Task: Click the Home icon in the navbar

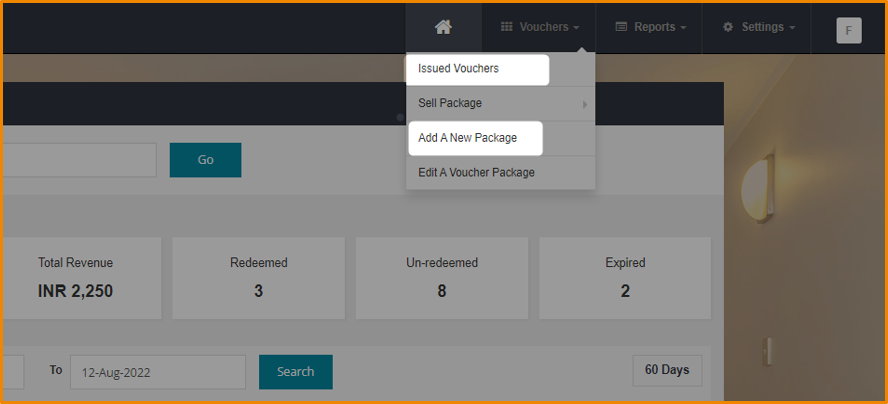Action: tap(443, 28)
